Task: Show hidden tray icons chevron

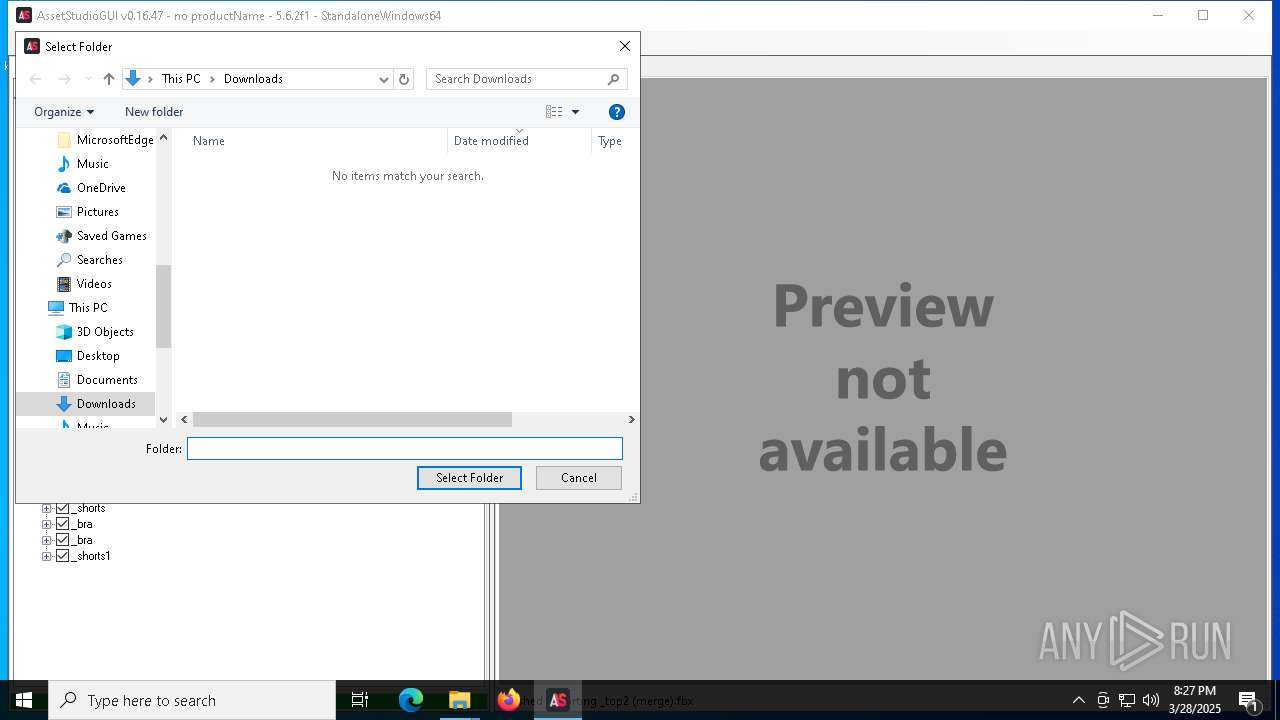Action: [1079, 700]
